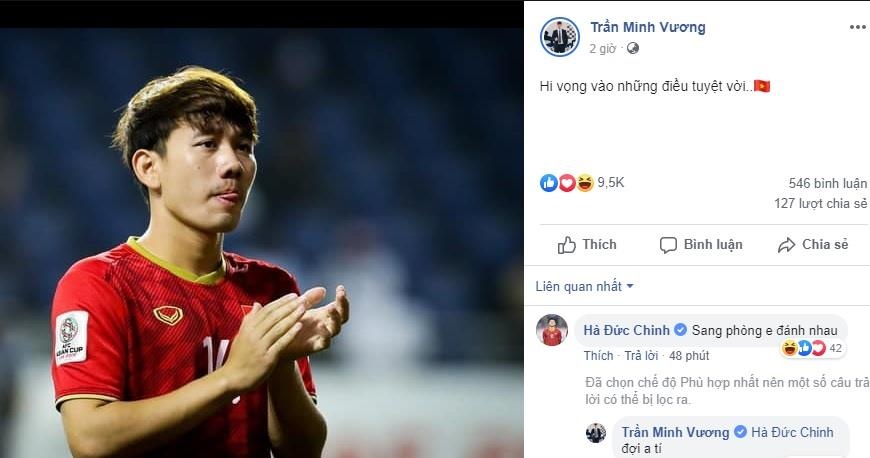Expand the Liên quan nhất sort dropdown

pos(585,287)
